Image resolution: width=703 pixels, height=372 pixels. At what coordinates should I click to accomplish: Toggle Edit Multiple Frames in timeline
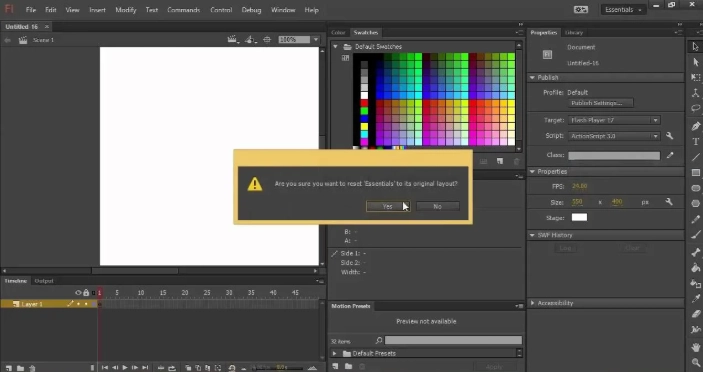click(x=208, y=368)
